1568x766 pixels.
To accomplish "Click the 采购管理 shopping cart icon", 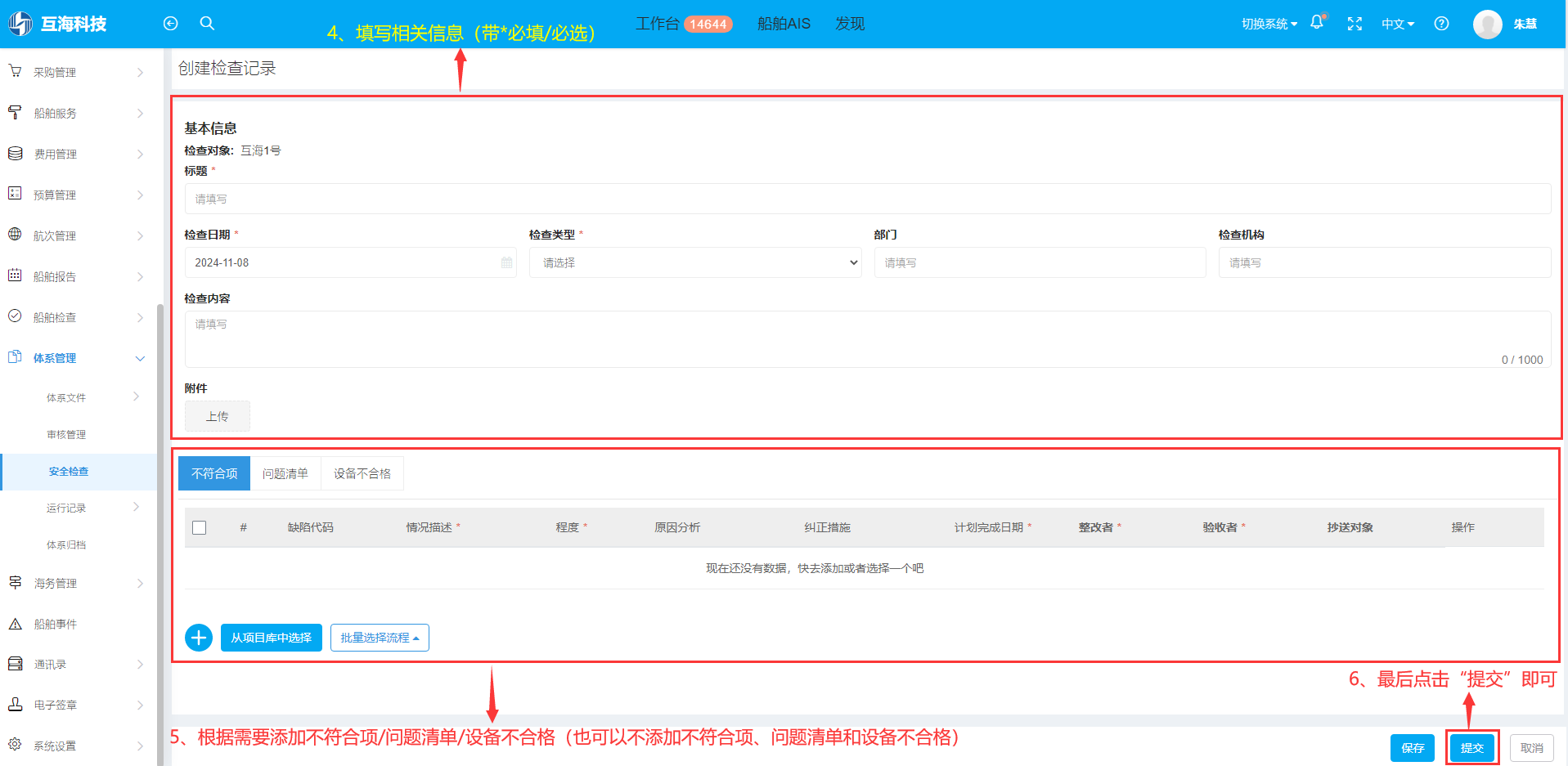I will [15, 71].
